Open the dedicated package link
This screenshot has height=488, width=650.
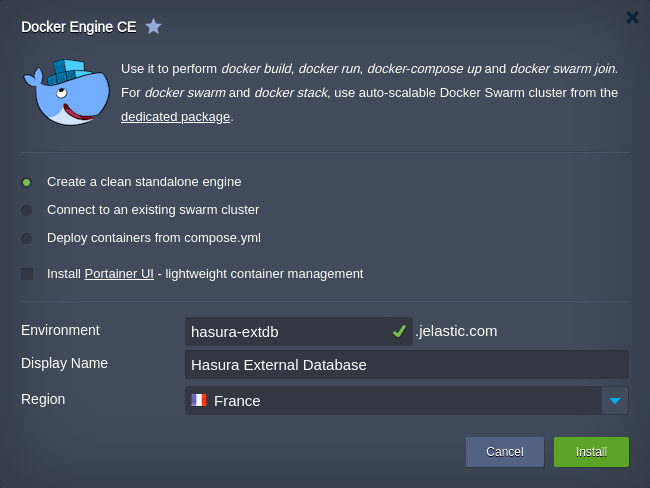pyautogui.click(x=175, y=117)
